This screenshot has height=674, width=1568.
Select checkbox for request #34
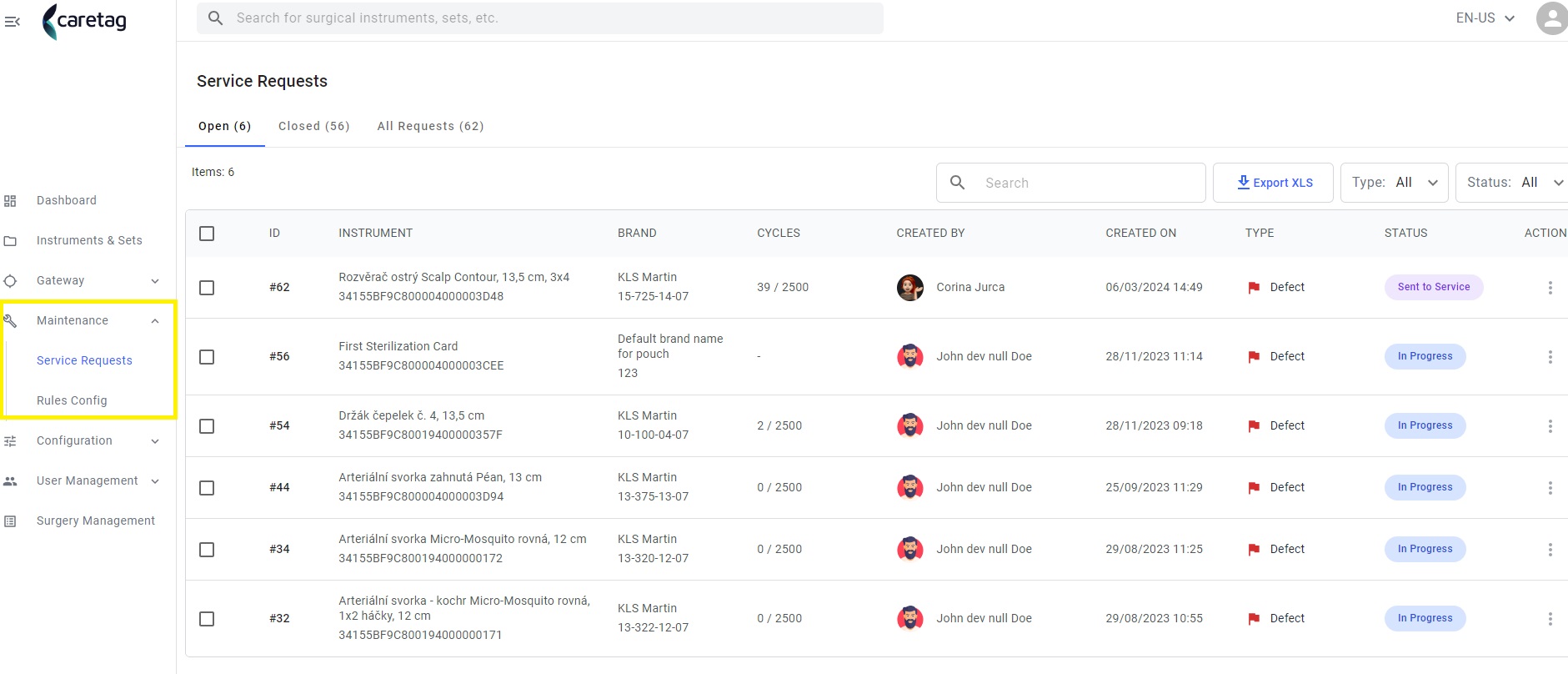(207, 550)
